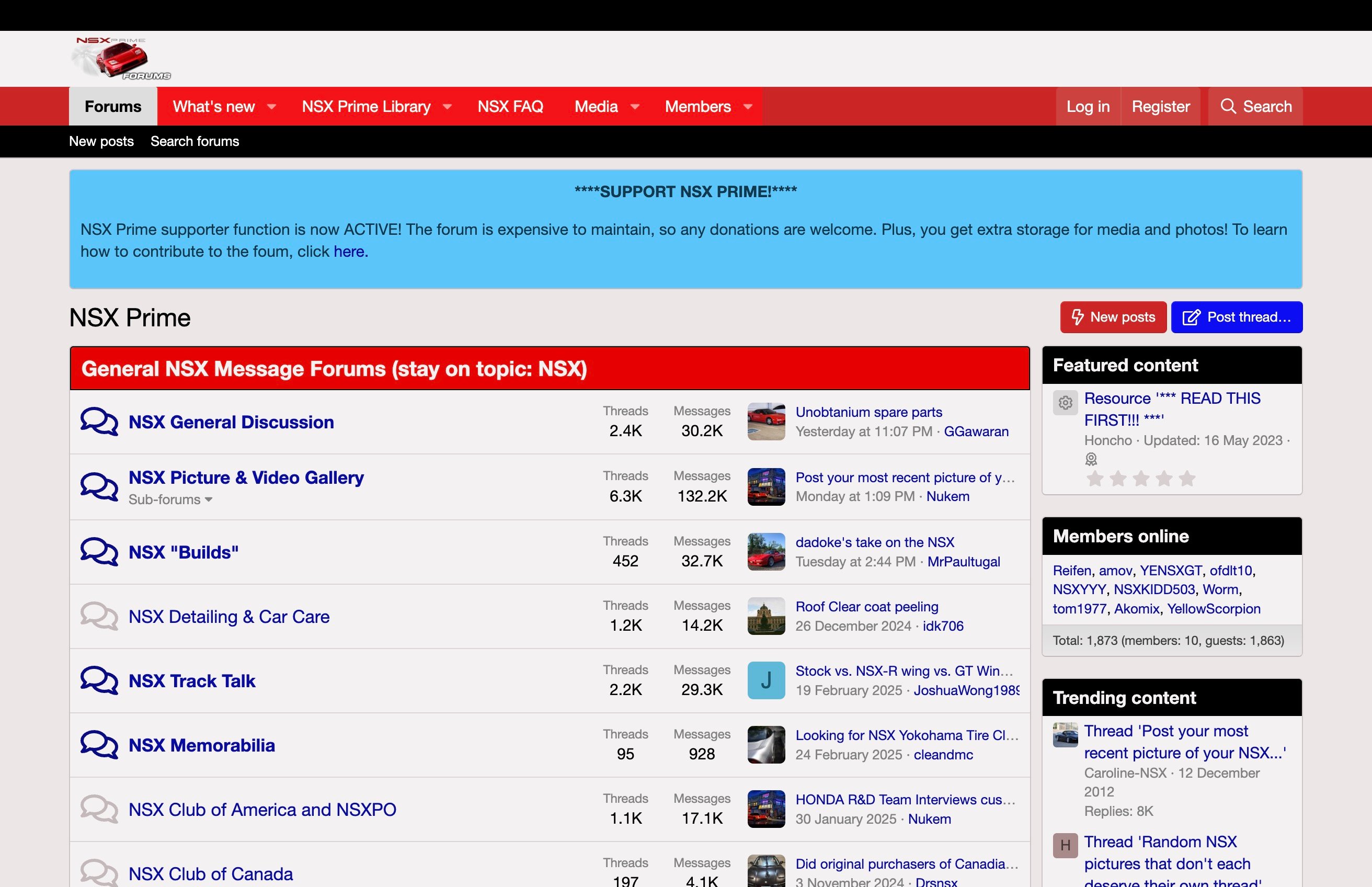Image resolution: width=1372 pixels, height=887 pixels.
Task: Open General NSX Message Forums category header
Action: (334, 369)
